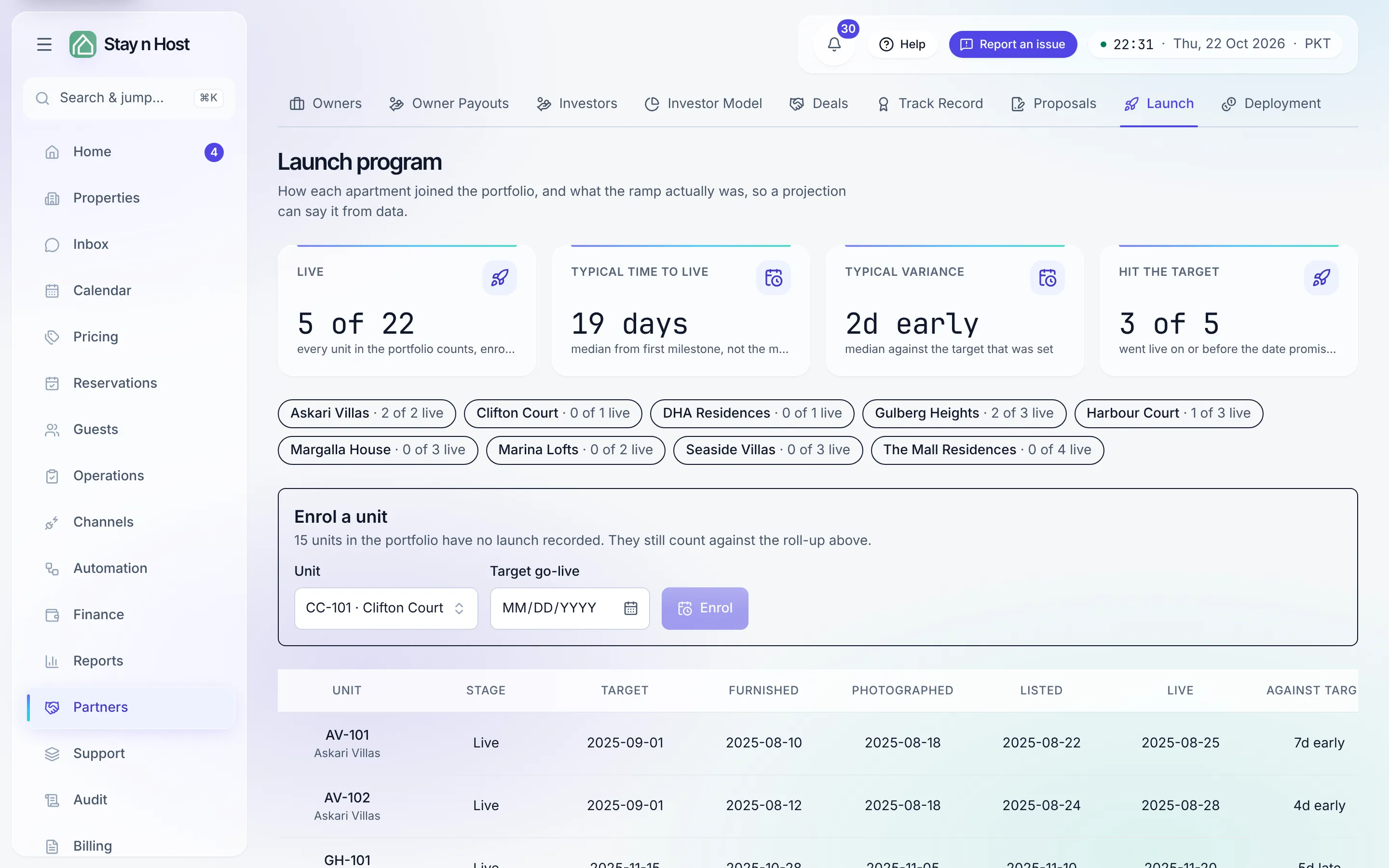Open the Calendar section
The image size is (1389, 868).
tap(130, 291)
